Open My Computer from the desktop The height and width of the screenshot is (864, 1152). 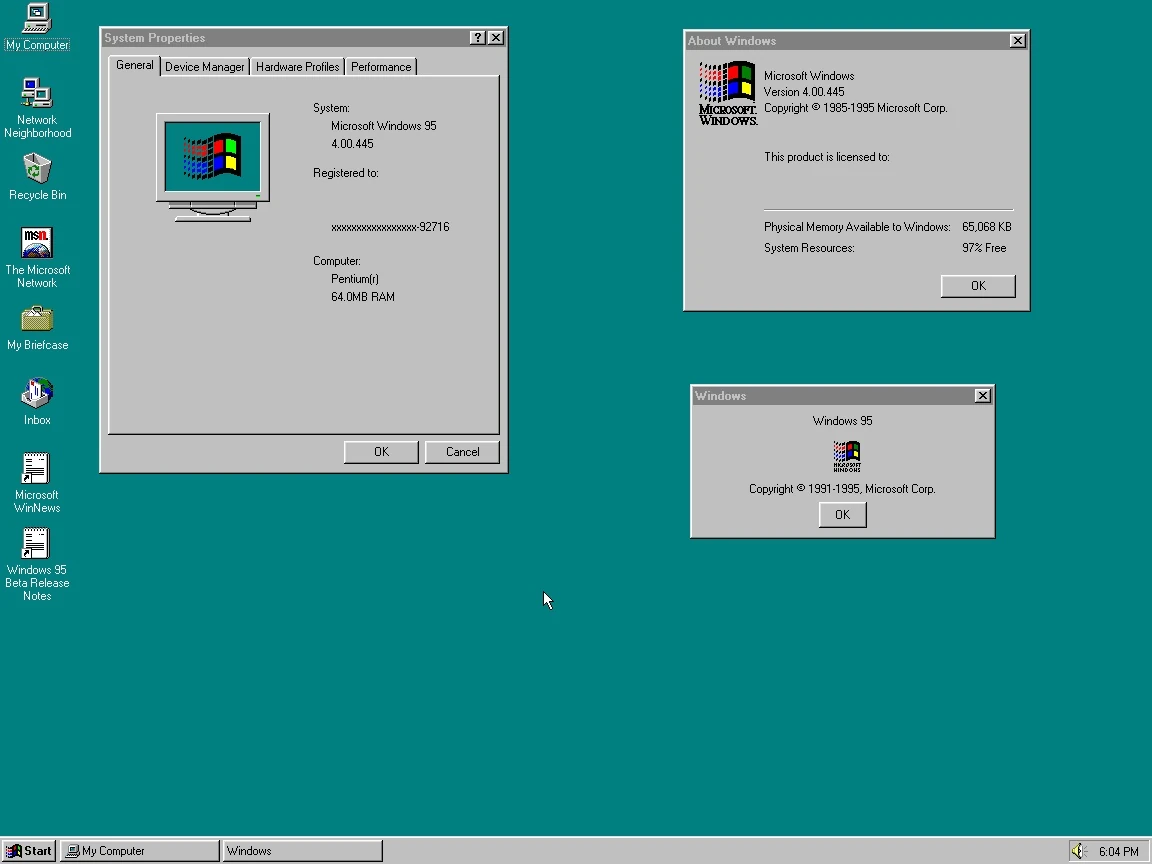click(x=37, y=22)
